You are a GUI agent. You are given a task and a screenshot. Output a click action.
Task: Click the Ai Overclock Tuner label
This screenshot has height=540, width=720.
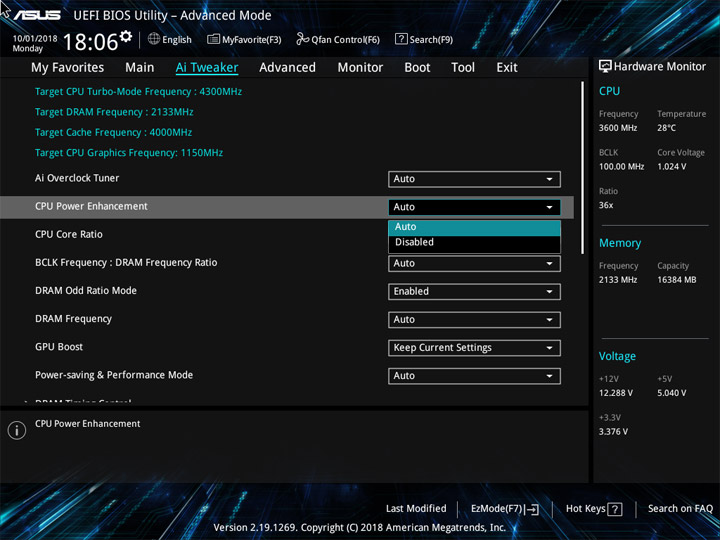point(77,178)
